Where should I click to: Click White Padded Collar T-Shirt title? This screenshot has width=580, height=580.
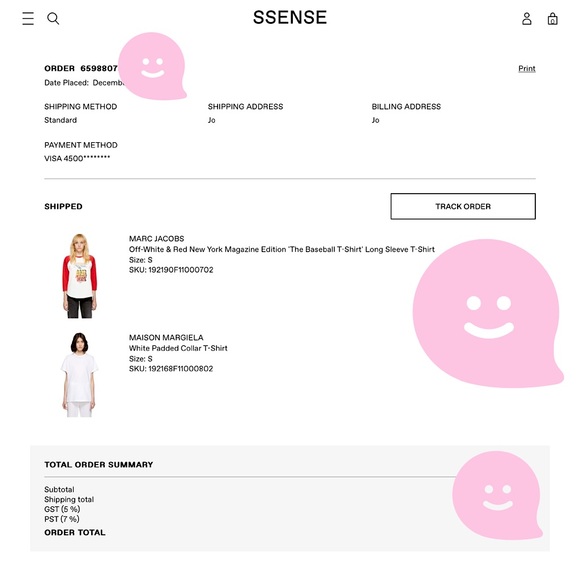[178, 348]
